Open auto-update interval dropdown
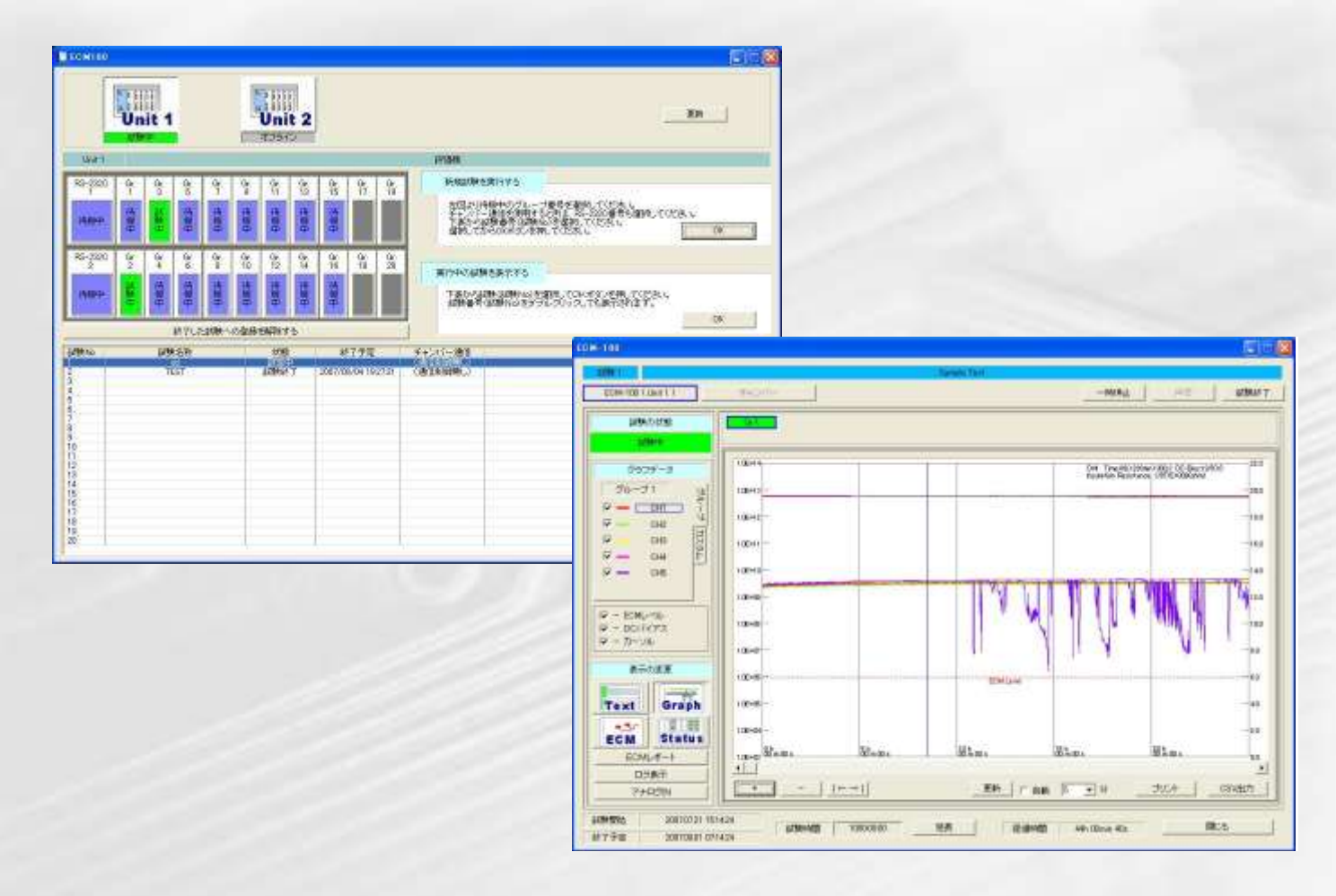The image size is (1336, 896). pyautogui.click(x=1091, y=789)
